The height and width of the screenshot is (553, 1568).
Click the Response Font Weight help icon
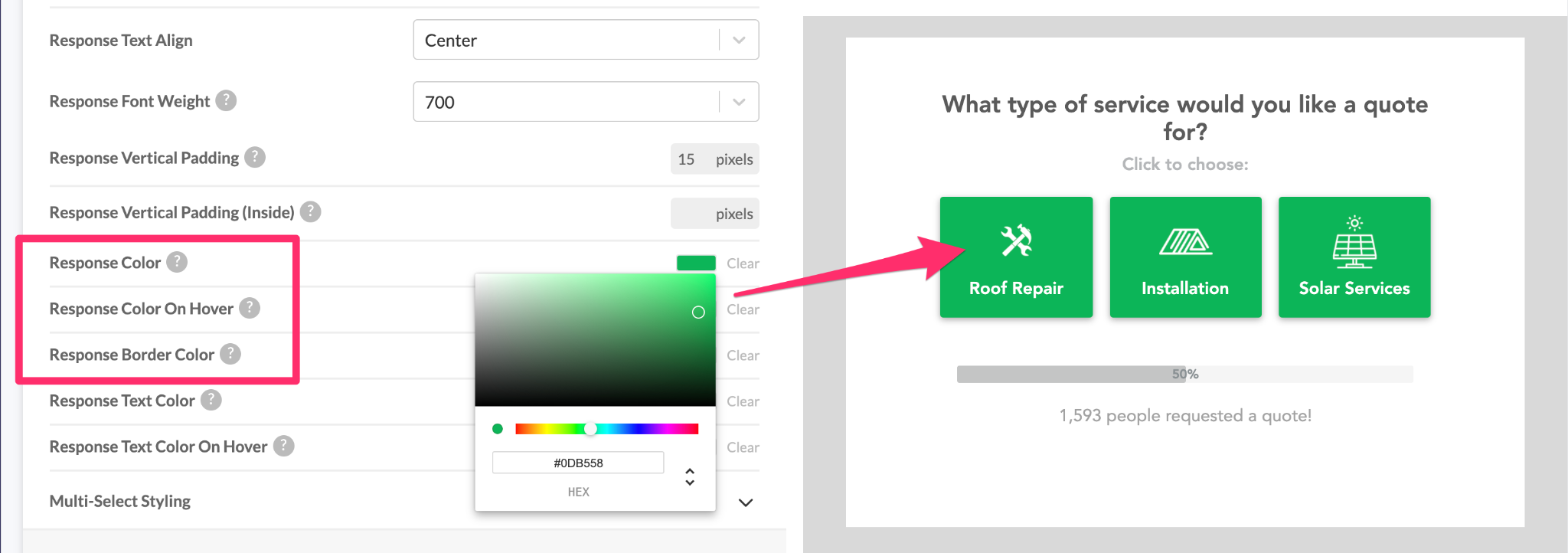pos(226,100)
